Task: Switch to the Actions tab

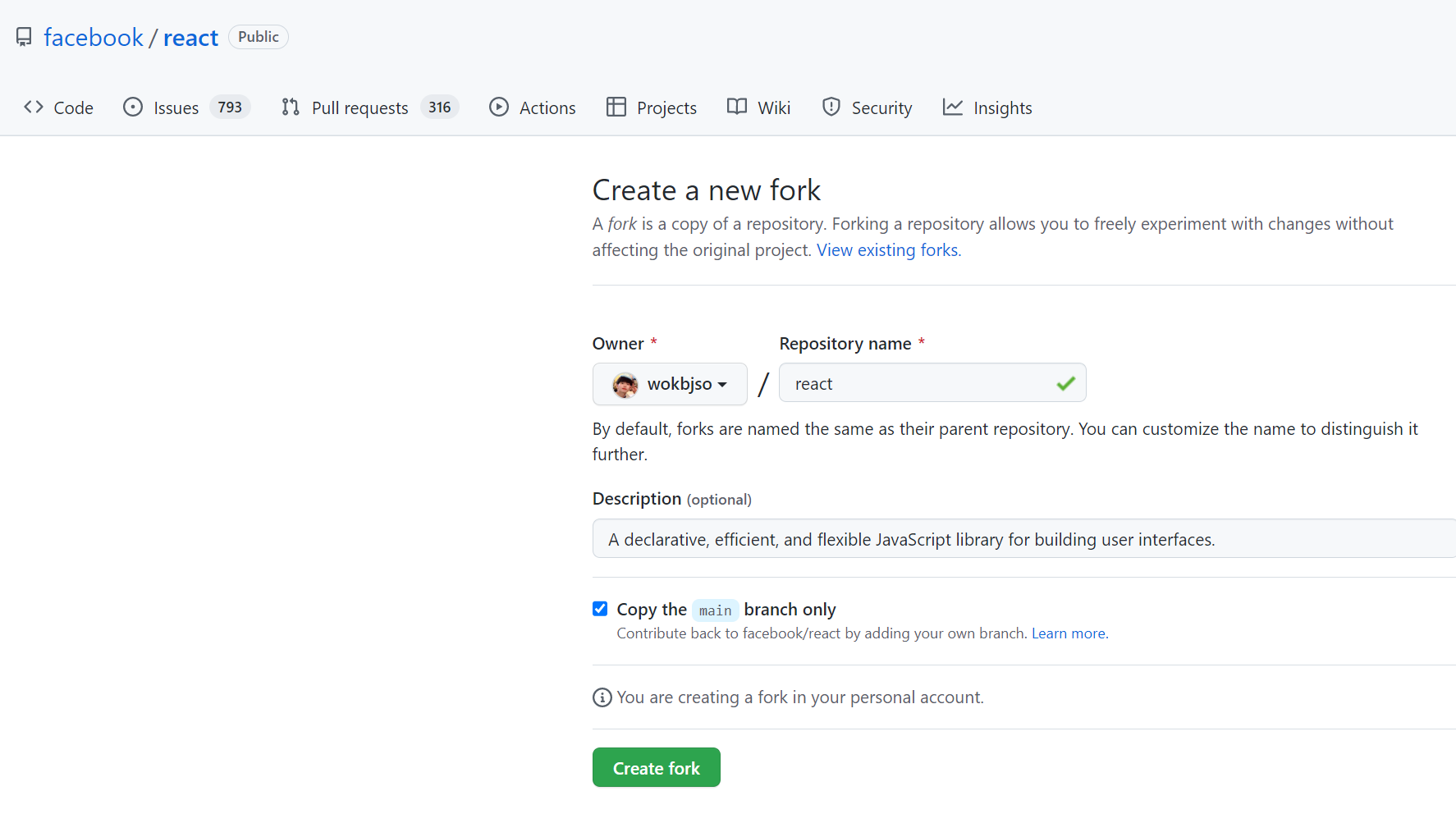Action: [533, 107]
